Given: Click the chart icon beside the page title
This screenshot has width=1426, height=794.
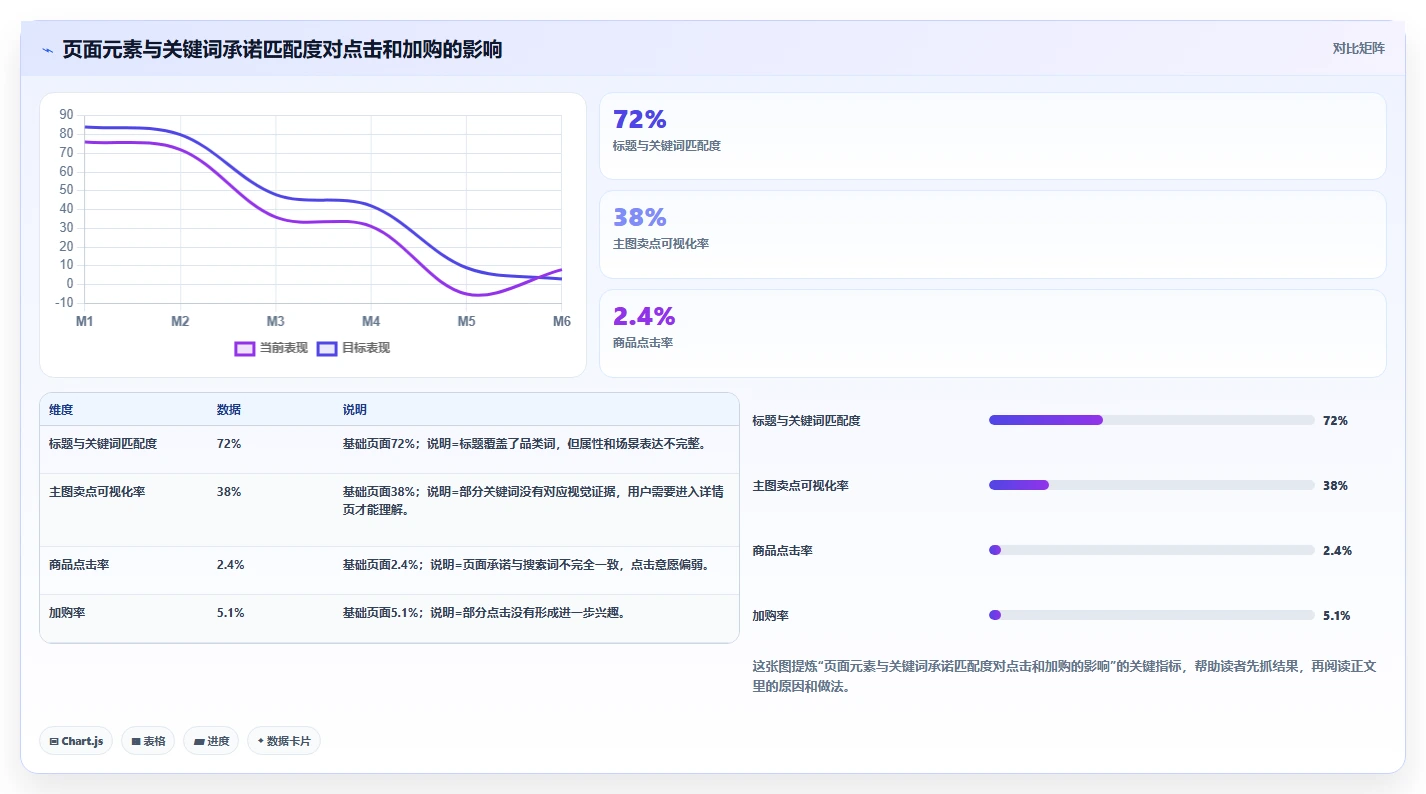Looking at the screenshot, I should coord(48,49).
